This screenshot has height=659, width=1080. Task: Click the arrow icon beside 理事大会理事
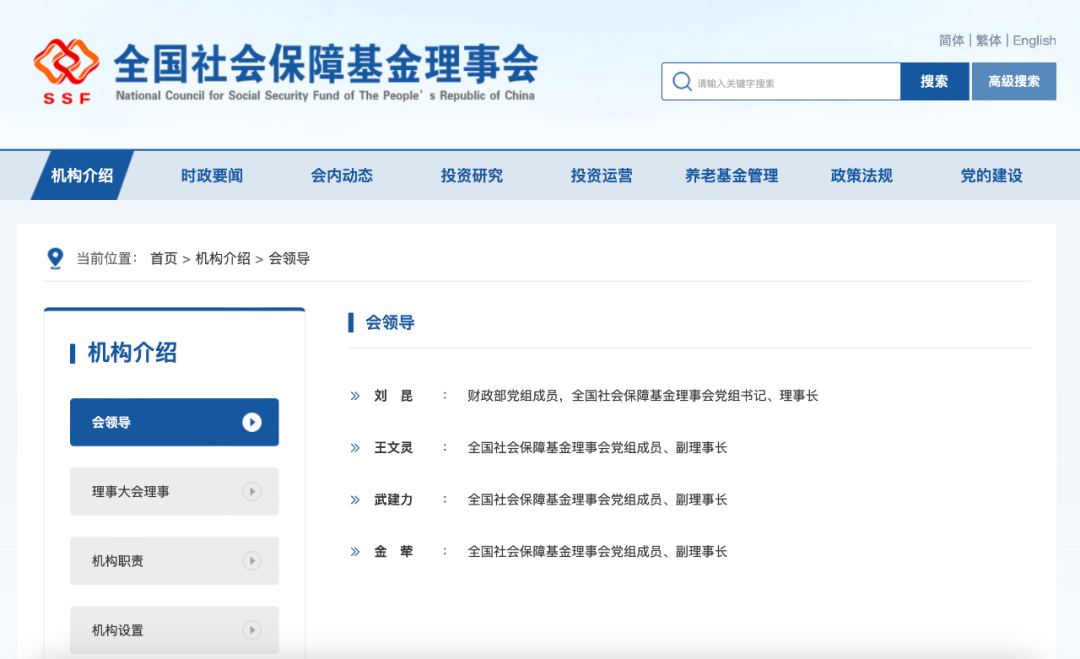pos(252,491)
